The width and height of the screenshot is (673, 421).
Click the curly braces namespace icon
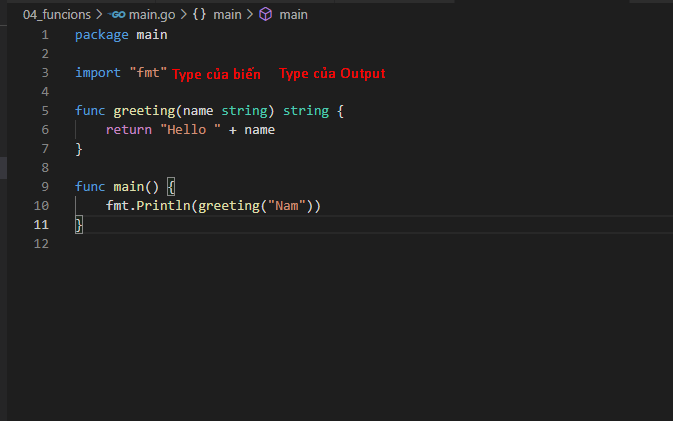click(x=199, y=14)
